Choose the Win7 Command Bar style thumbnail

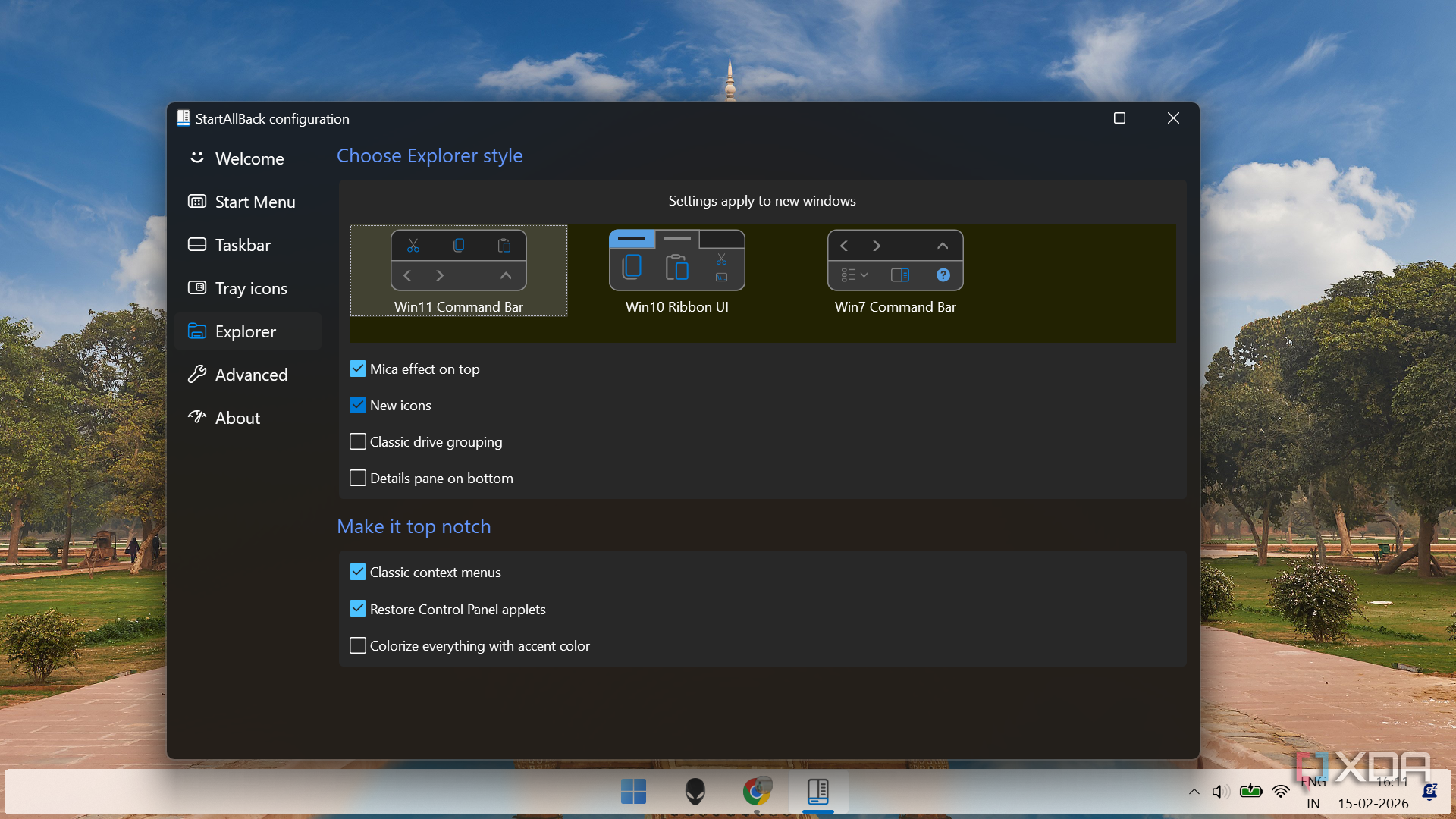pyautogui.click(x=896, y=261)
